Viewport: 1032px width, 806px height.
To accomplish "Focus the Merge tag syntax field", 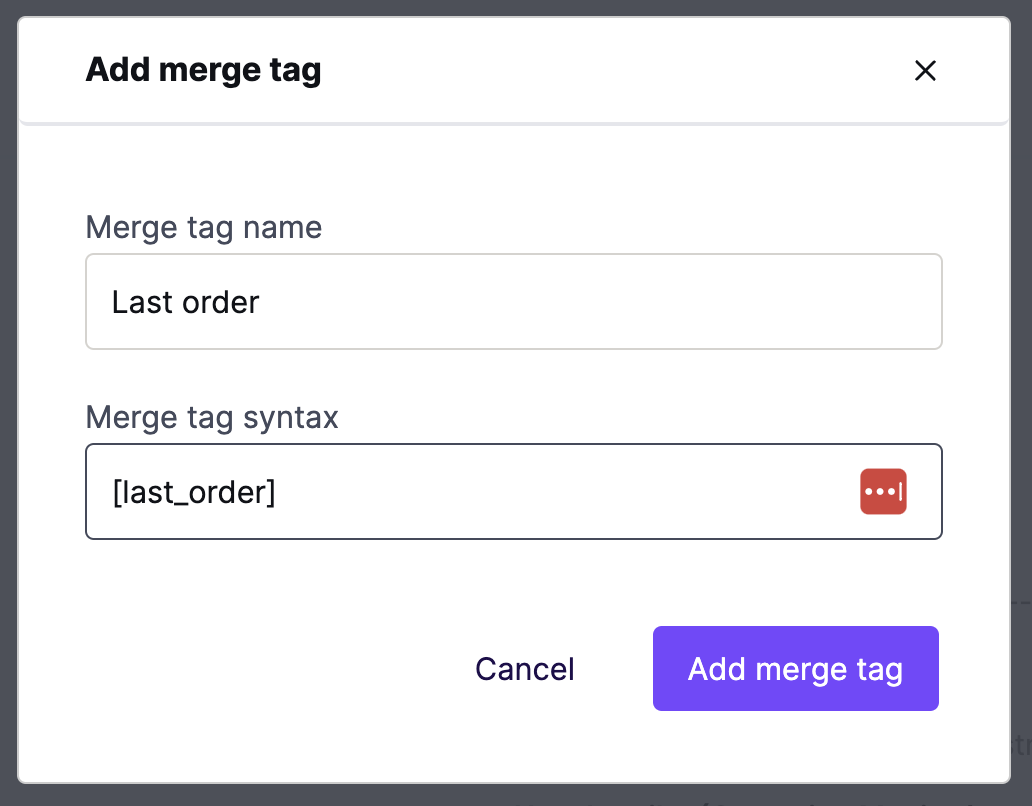I will 513,491.
